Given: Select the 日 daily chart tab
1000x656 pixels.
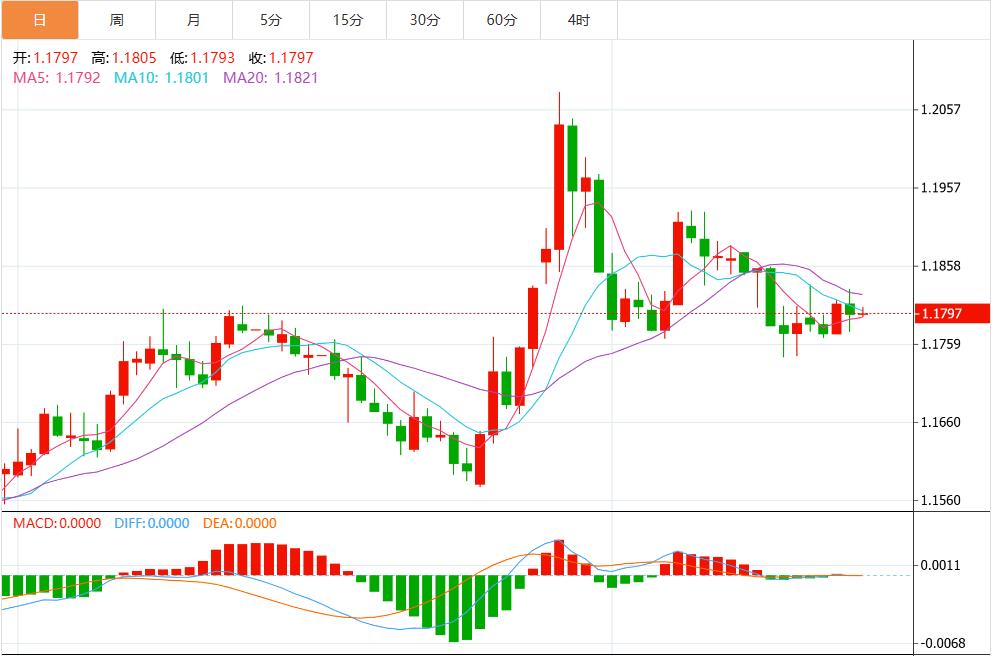Looking at the screenshot, I should point(39,20).
